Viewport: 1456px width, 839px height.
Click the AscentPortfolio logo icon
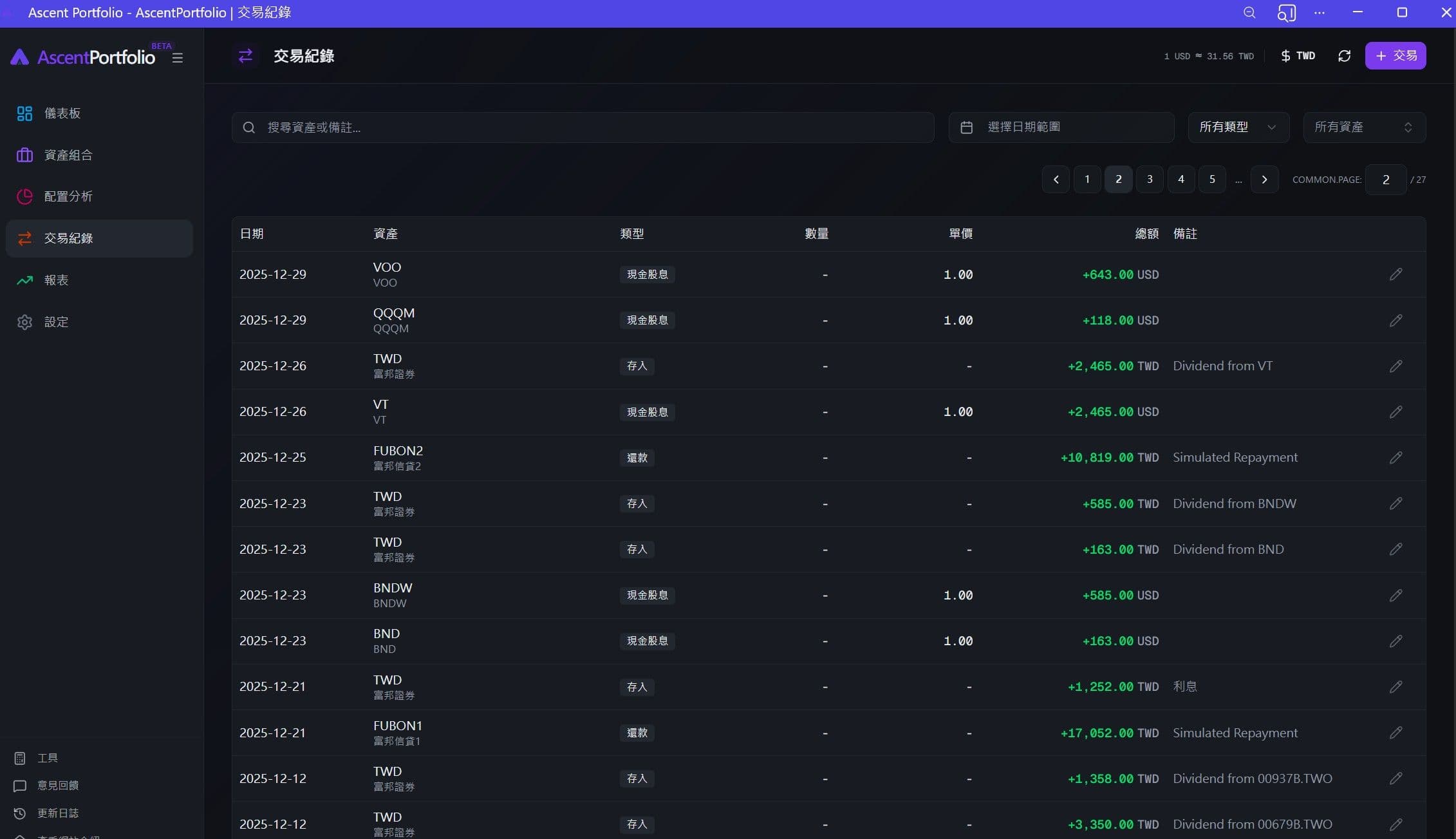[19, 57]
